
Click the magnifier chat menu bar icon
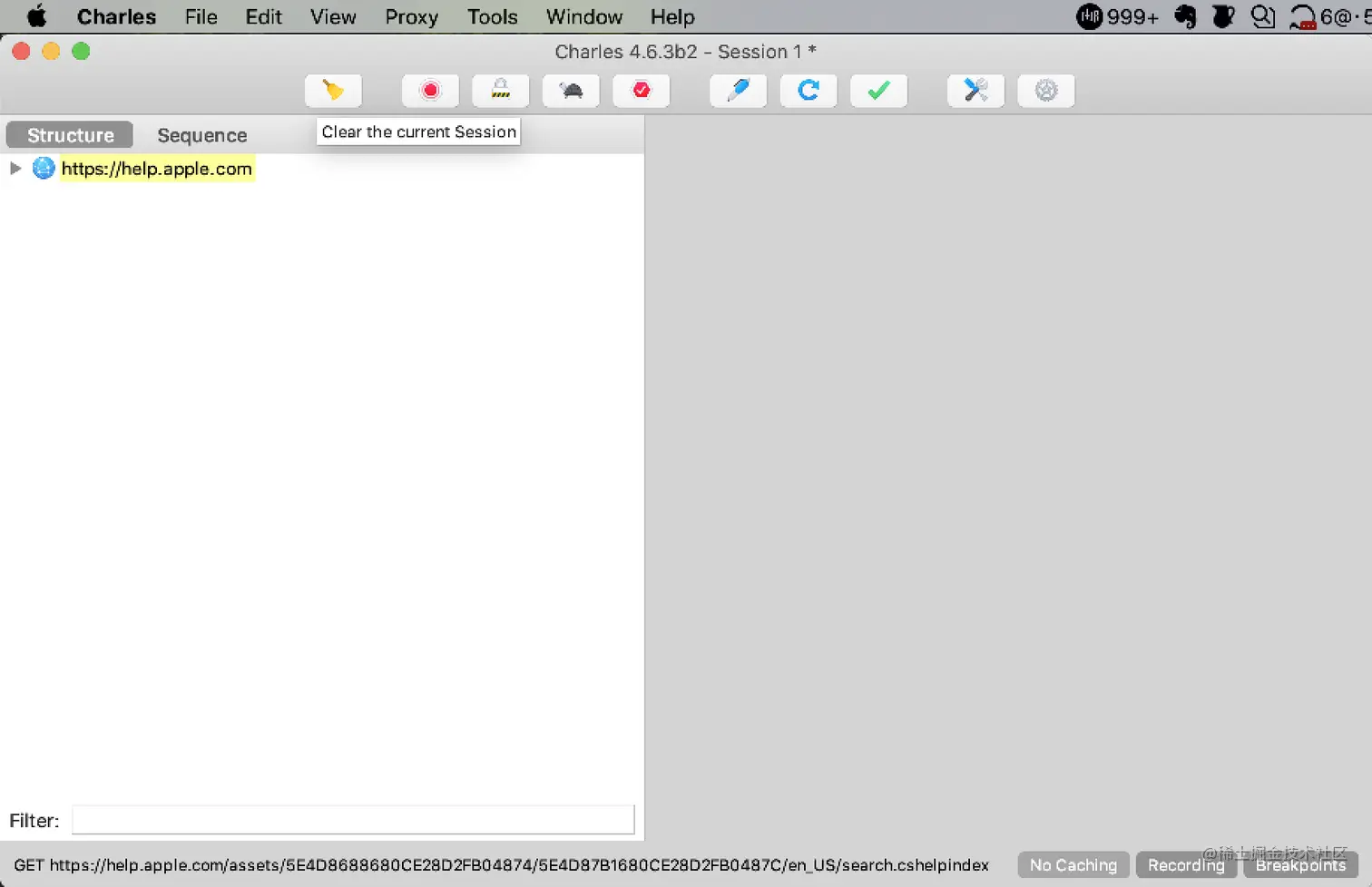click(x=1262, y=16)
